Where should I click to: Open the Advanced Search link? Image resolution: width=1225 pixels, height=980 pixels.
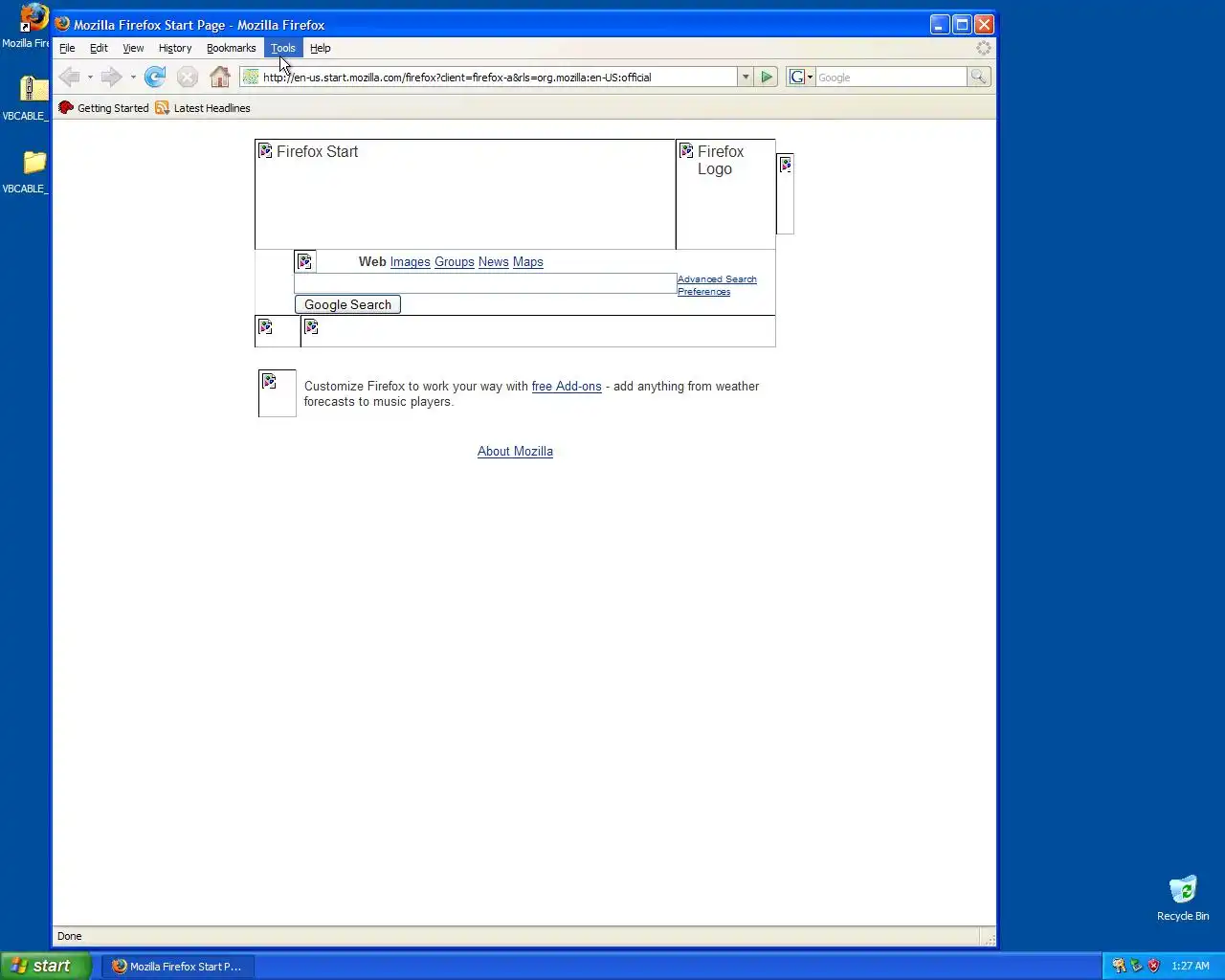tap(717, 279)
